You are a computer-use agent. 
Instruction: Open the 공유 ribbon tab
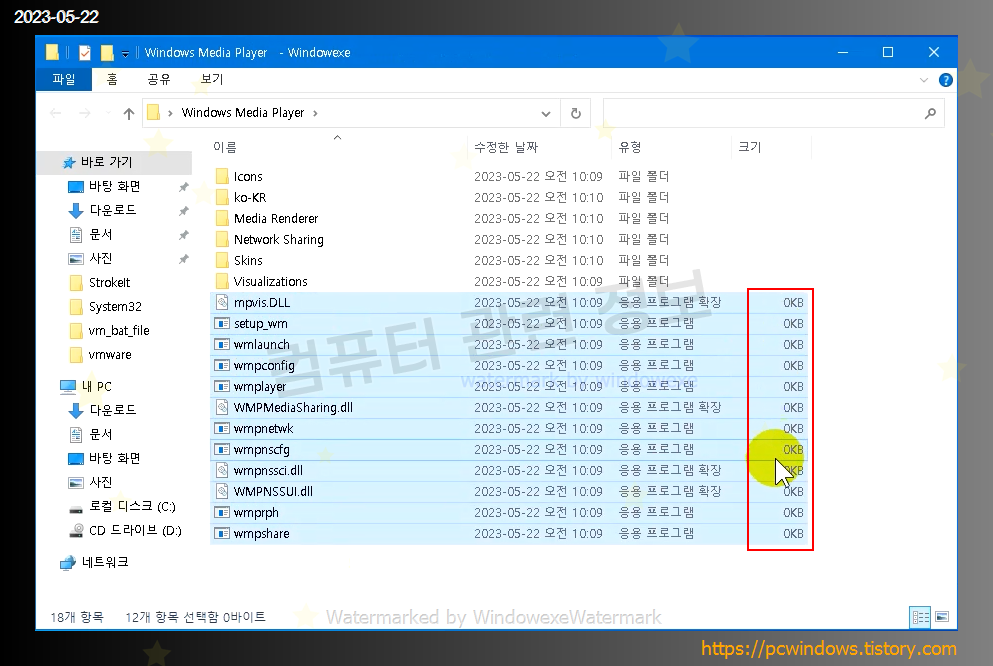point(159,79)
